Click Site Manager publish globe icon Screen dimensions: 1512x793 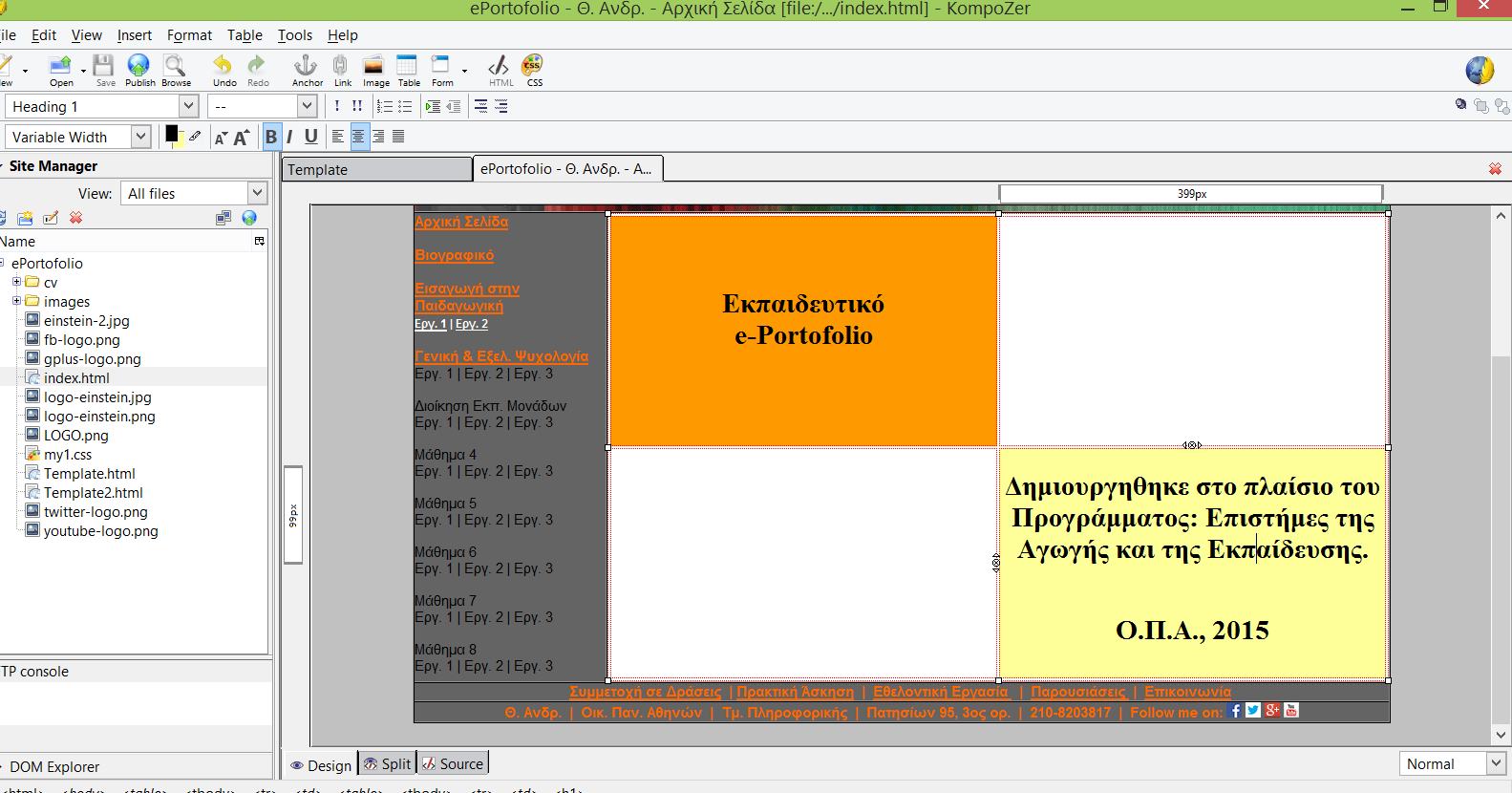[249, 218]
